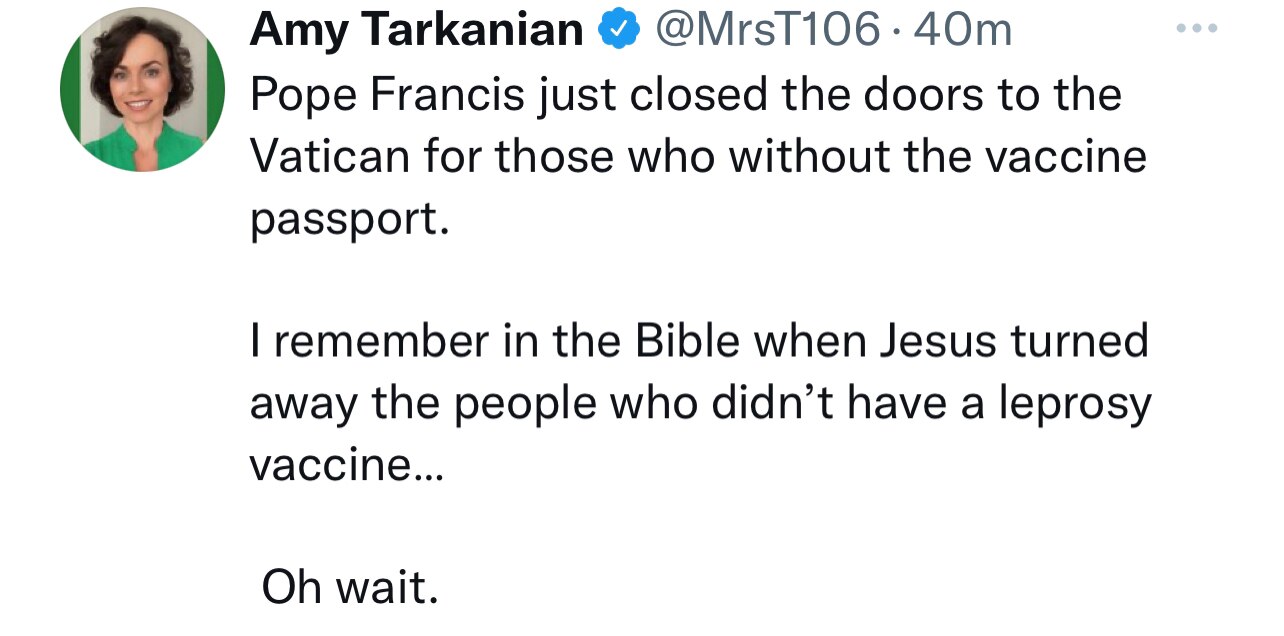Click the more actions icon beside the timestamp
This screenshot has height=636, width=1284.
pyautogui.click(x=1196, y=28)
